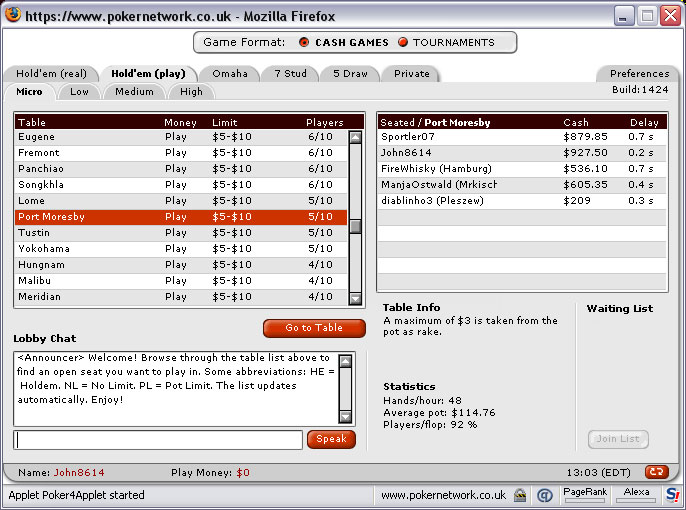Sort table list by Limit column header
Viewport: 686px width, 510px height.
click(x=224, y=122)
